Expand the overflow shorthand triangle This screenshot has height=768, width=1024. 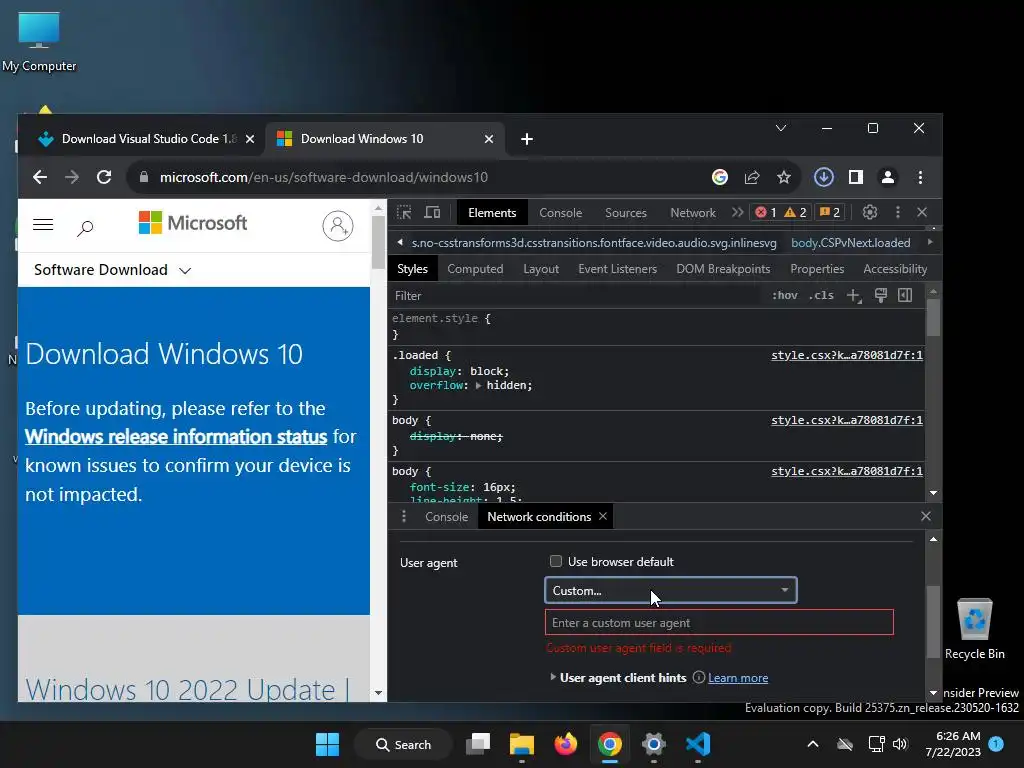point(479,385)
